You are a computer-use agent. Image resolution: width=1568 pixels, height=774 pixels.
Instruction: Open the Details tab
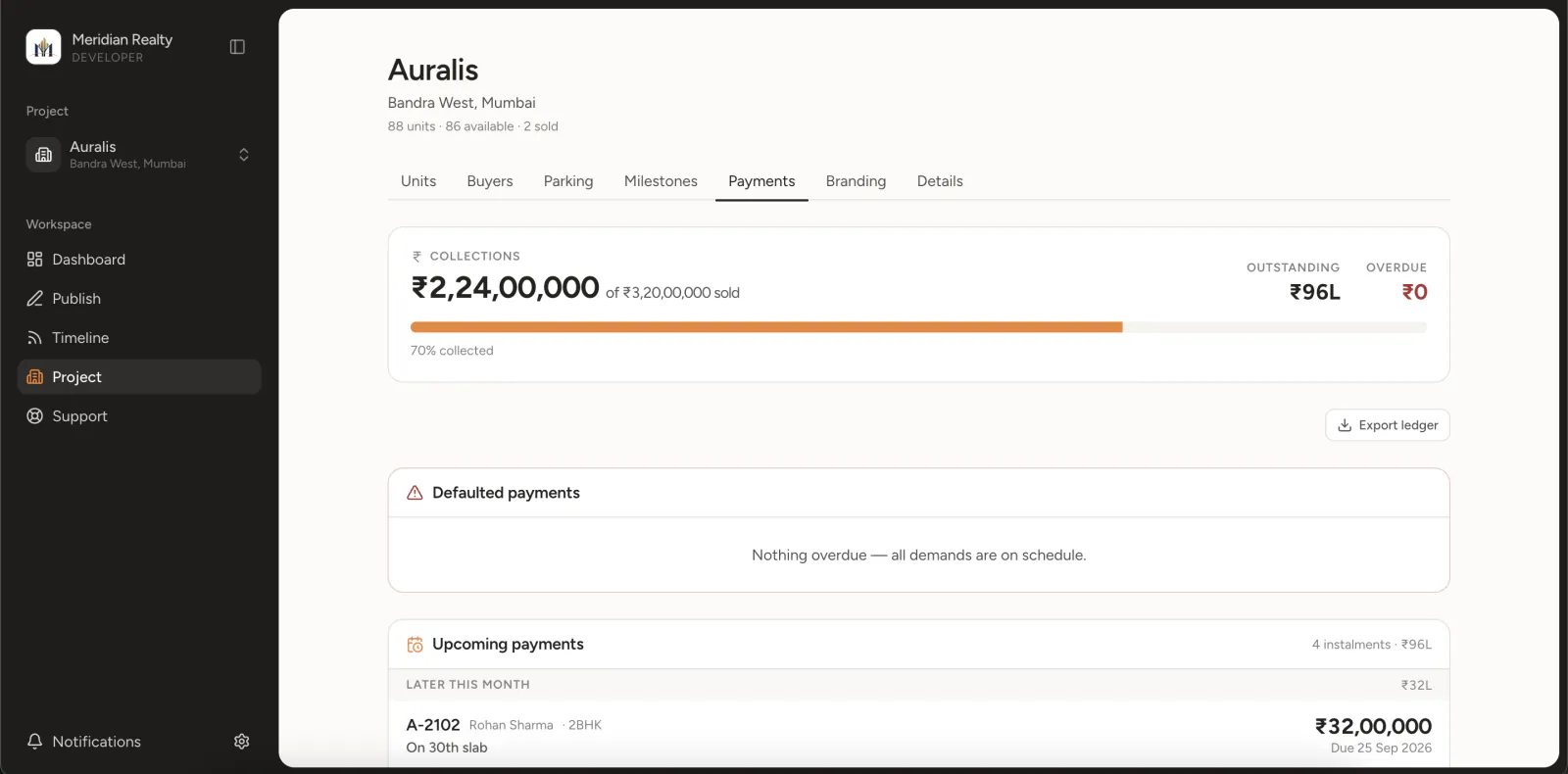pyautogui.click(x=940, y=181)
